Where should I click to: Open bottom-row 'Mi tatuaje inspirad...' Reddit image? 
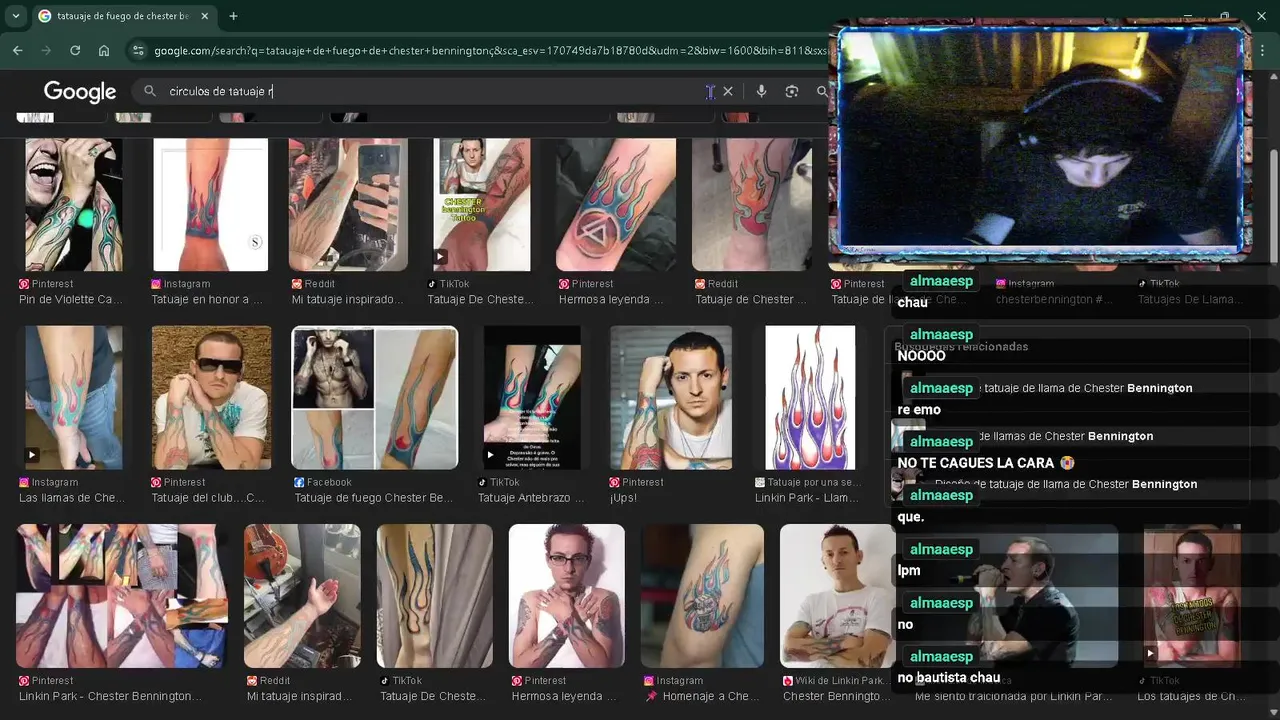coord(302,596)
